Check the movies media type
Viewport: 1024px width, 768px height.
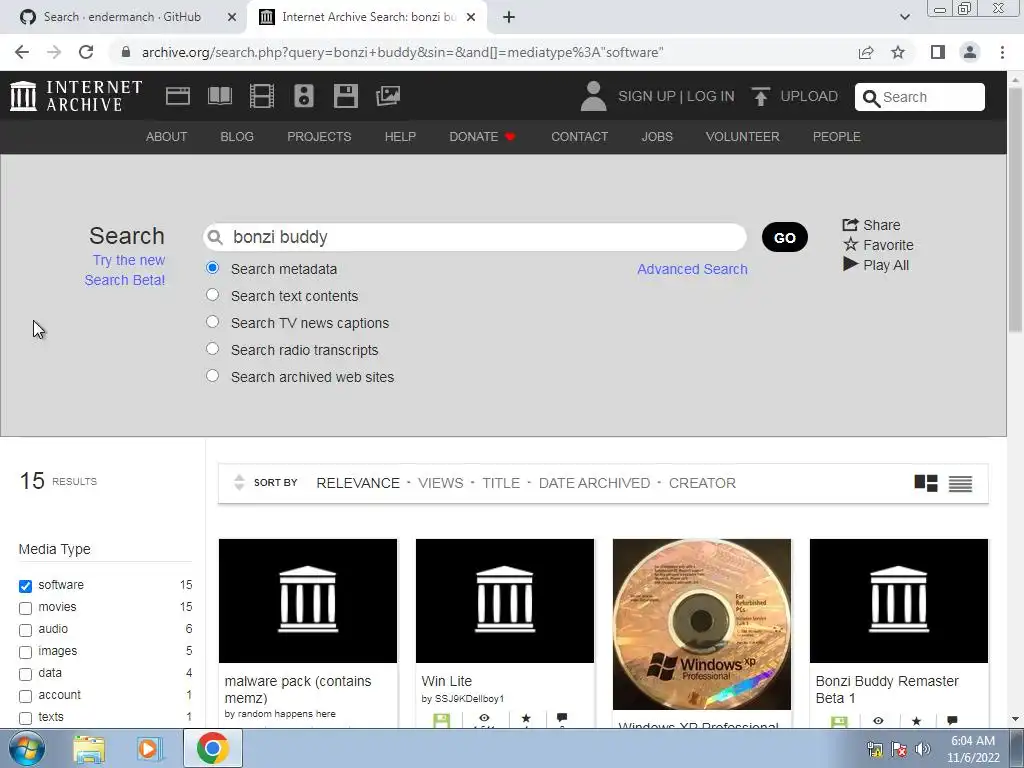(25, 608)
